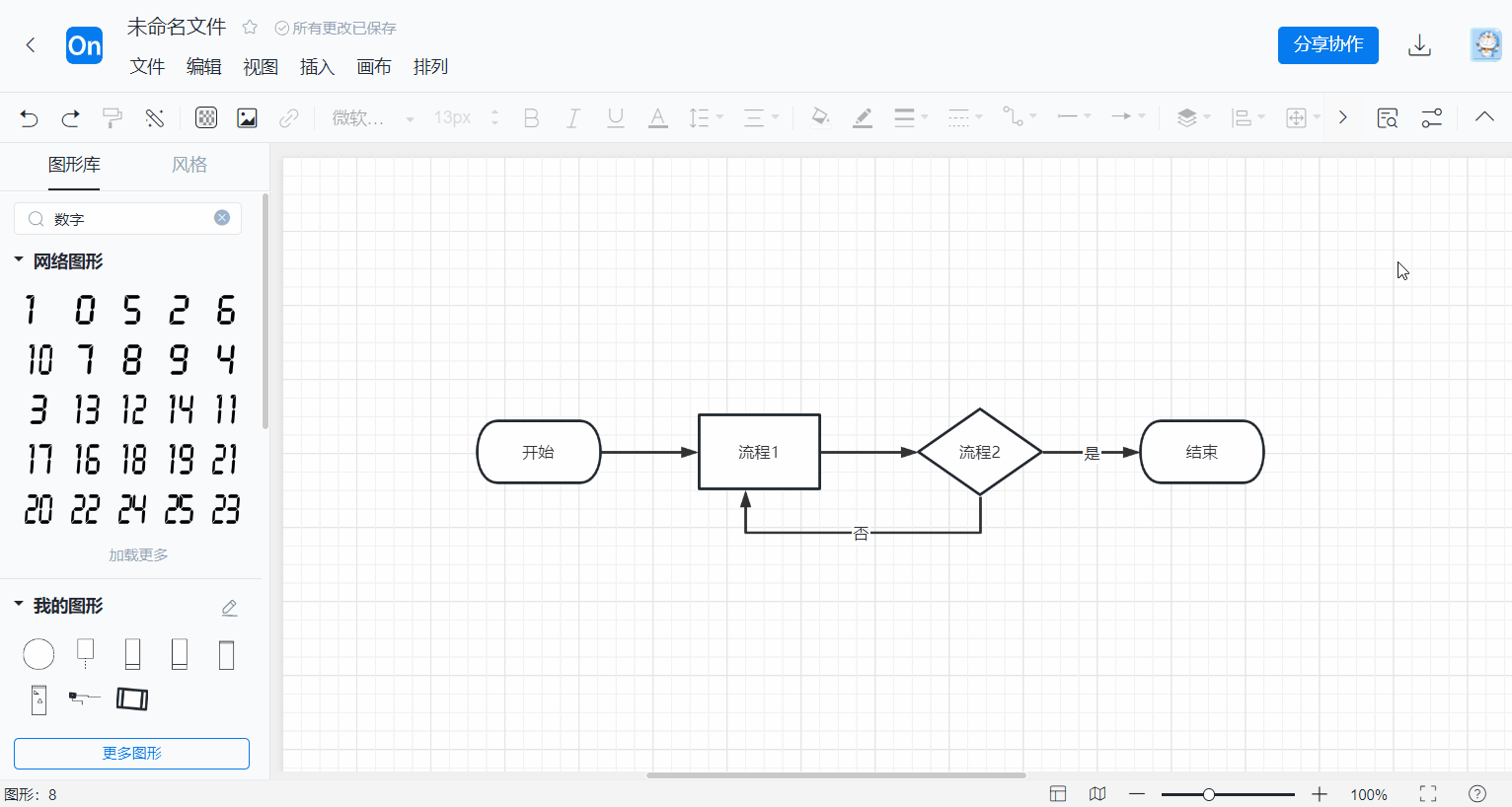Click the insert image icon
This screenshot has width=1512, height=807.
tap(247, 118)
